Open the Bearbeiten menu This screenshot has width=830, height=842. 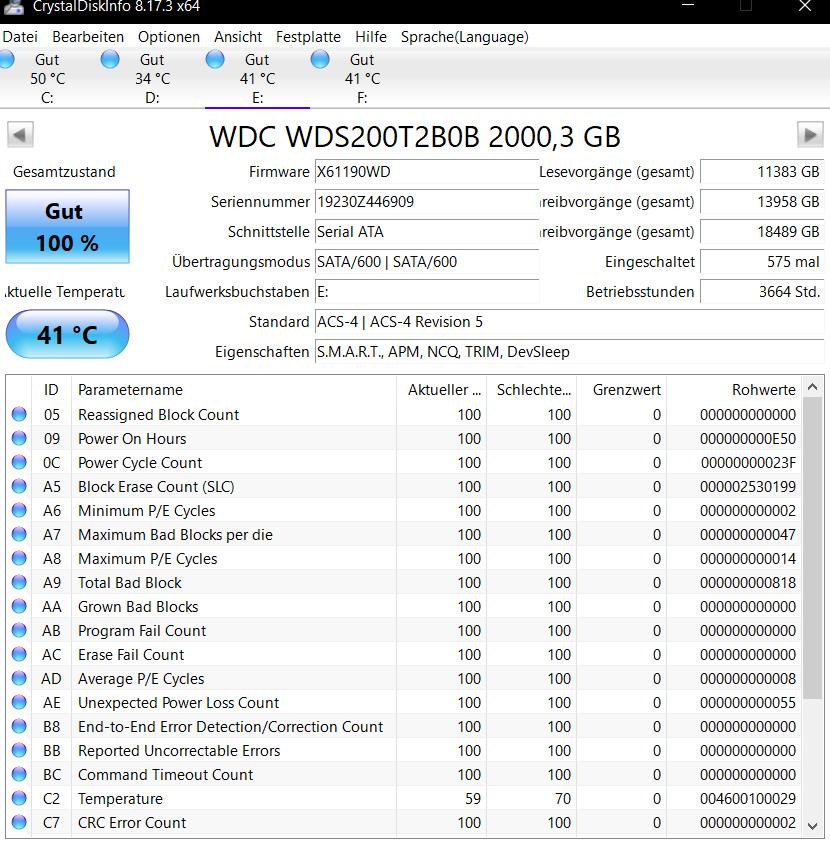(88, 37)
